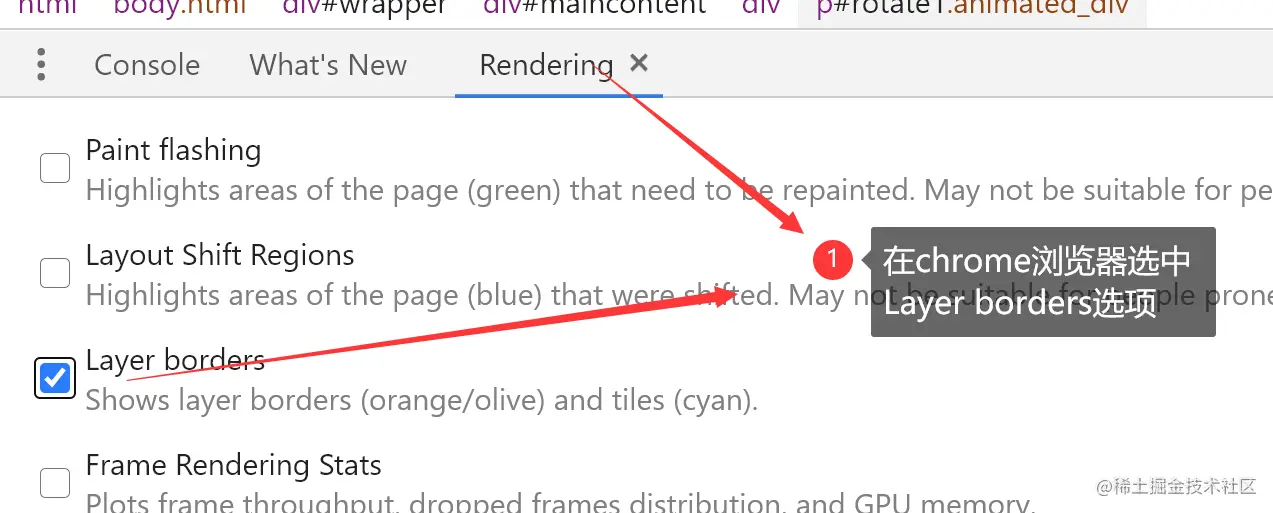The height and width of the screenshot is (513, 1273).
Task: Select div#maincontent breadcrumb node
Action: click(x=594, y=7)
